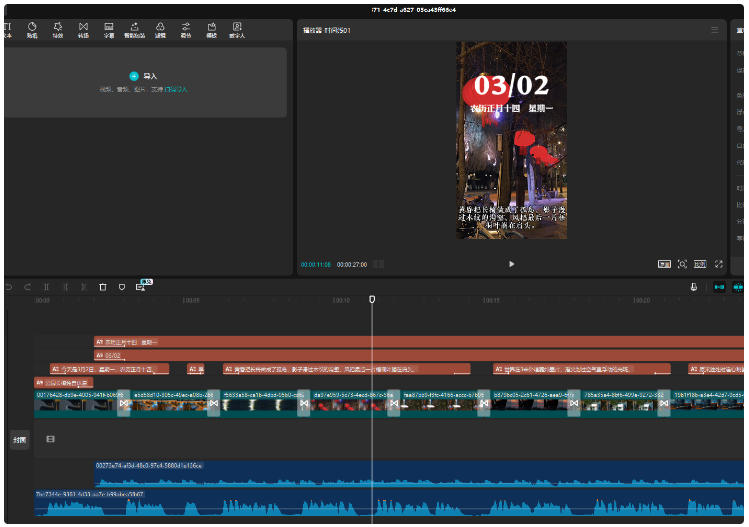
Task: Click the cover (封面) button on main track
Action: [x=18, y=439]
